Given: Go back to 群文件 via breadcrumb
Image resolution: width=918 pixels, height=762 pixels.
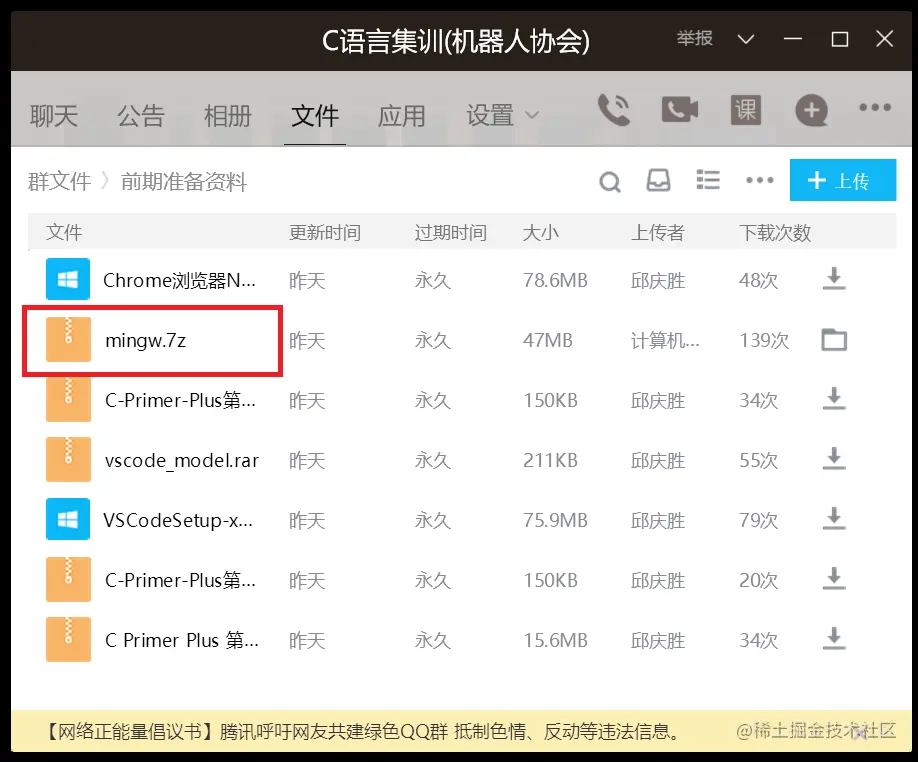Looking at the screenshot, I should tap(59, 181).
